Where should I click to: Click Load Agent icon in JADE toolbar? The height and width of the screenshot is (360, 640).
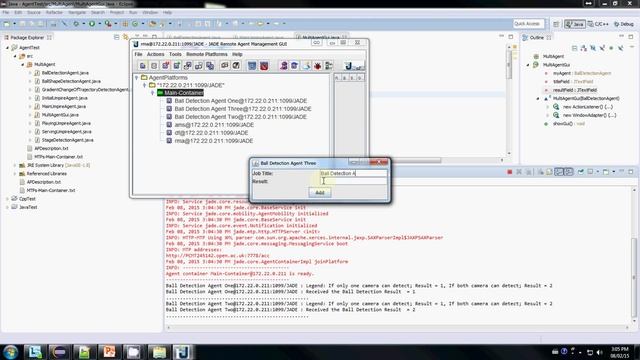[x=224, y=66]
